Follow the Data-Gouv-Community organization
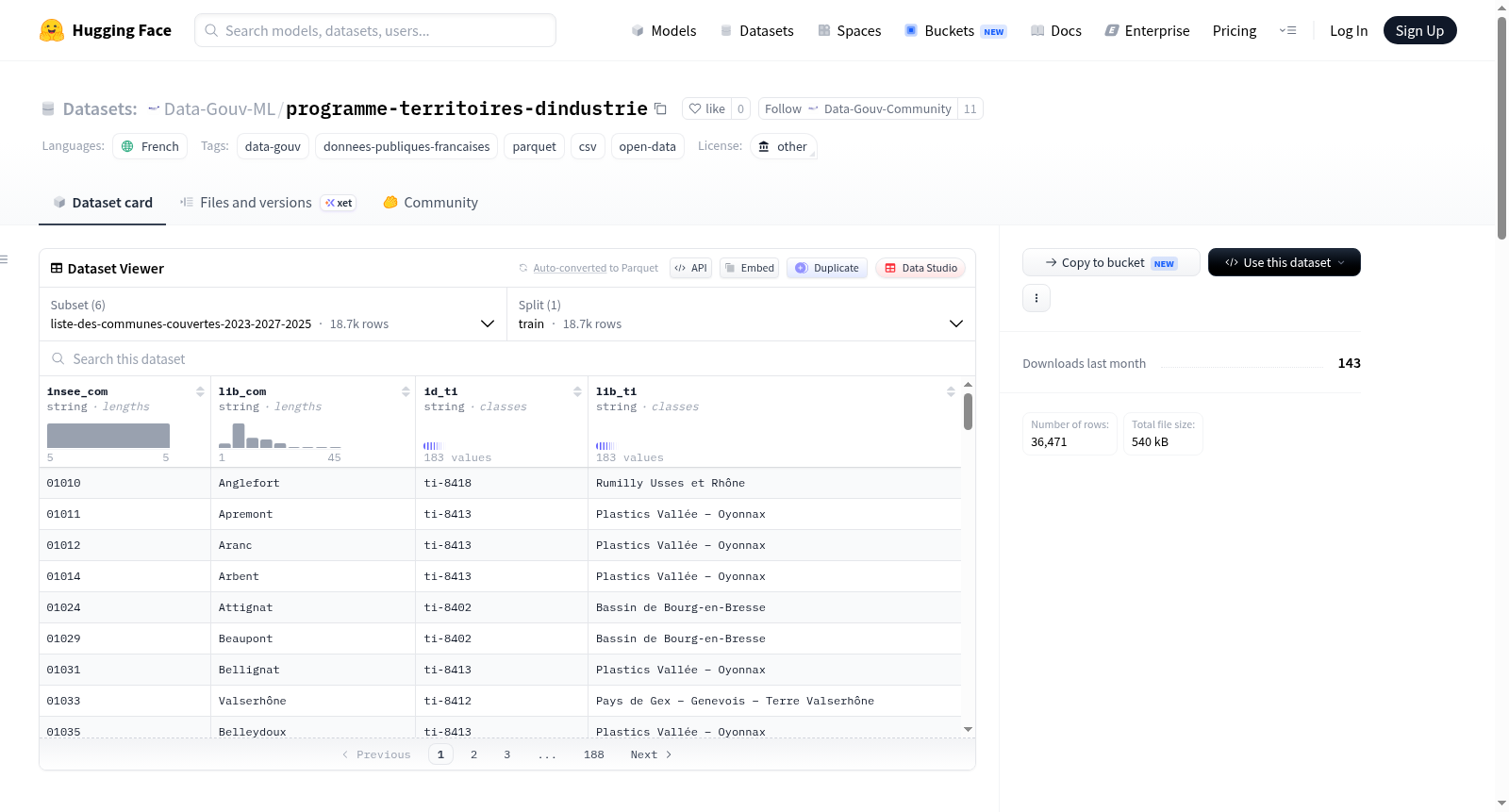The width and height of the screenshot is (1509, 812). 857,108
